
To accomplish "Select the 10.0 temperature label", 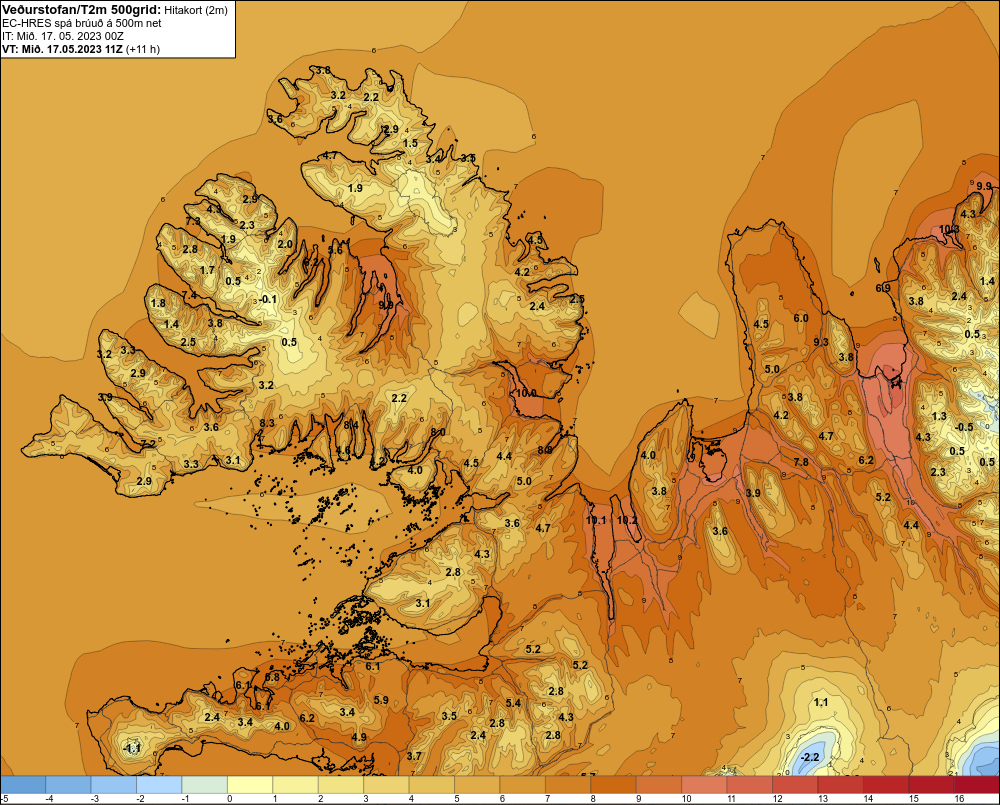I will click(526, 393).
